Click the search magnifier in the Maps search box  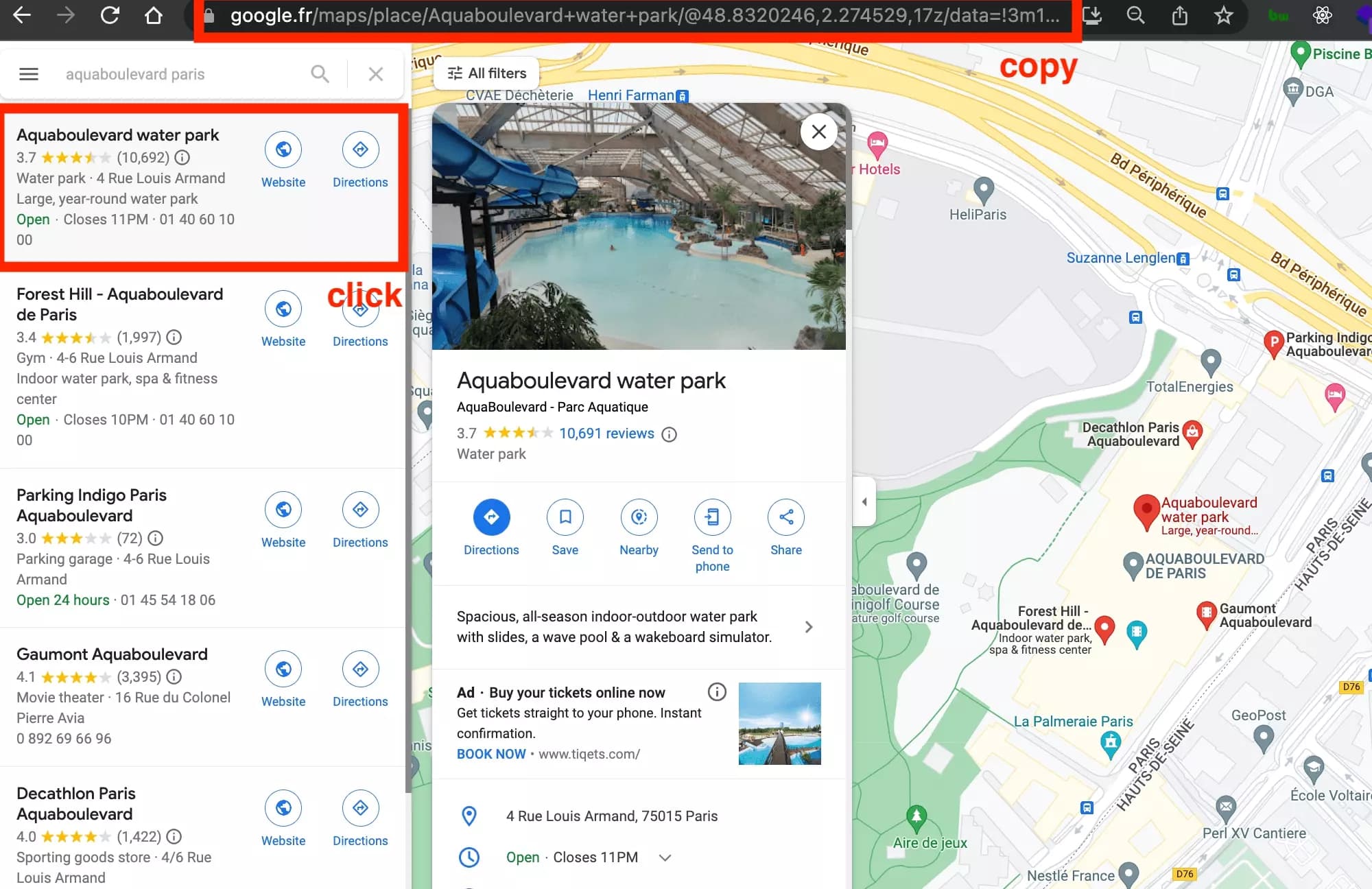320,73
